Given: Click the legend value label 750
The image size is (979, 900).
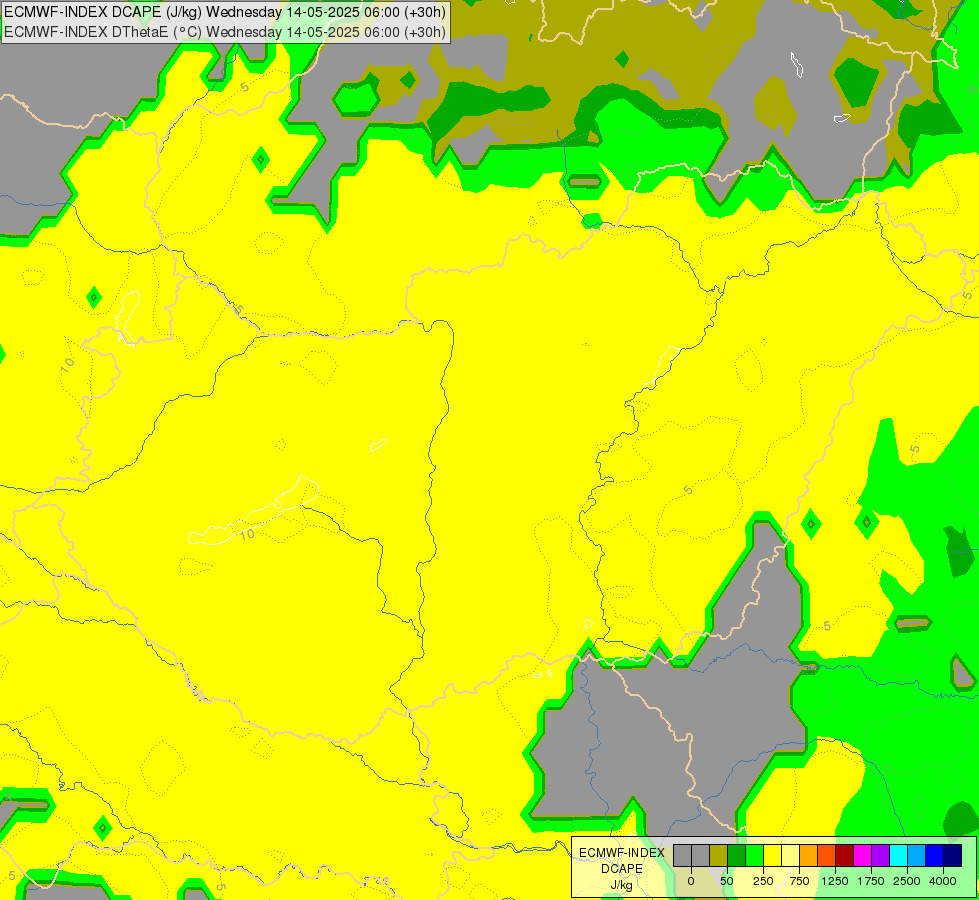Looking at the screenshot, I should pyautogui.click(x=799, y=881).
